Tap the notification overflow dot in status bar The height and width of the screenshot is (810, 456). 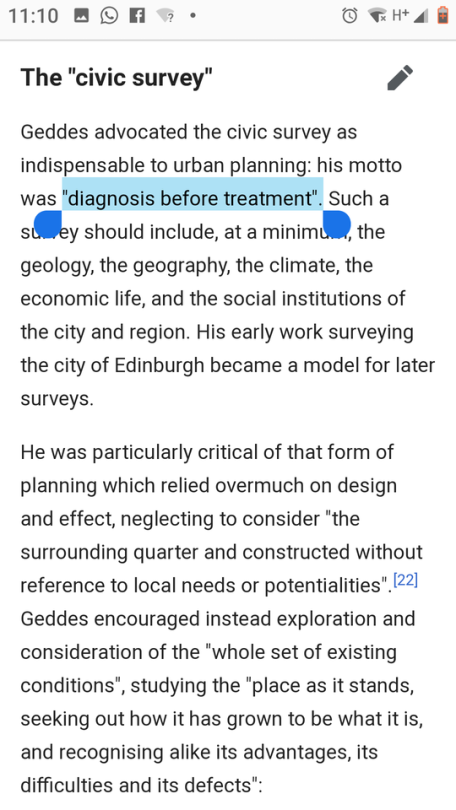coord(193,16)
